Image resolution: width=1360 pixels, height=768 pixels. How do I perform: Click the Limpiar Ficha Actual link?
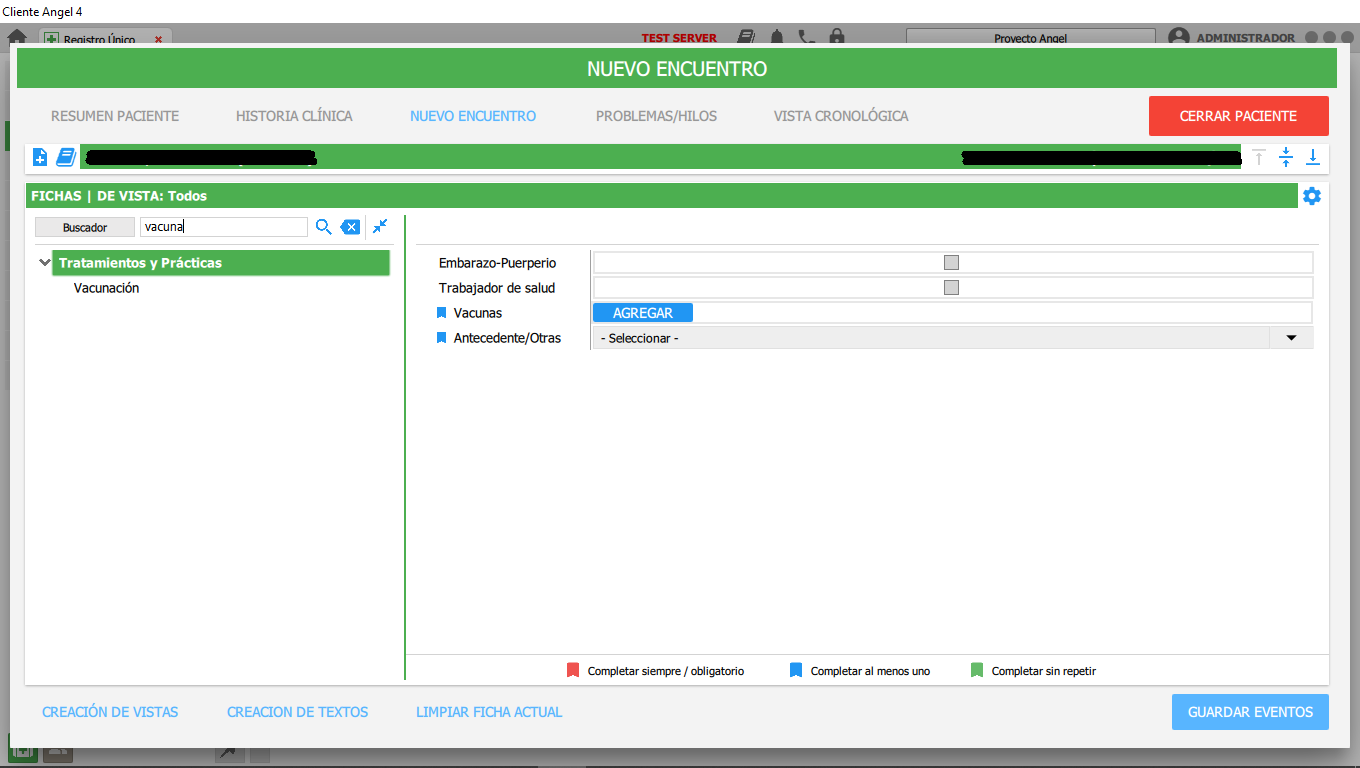tap(489, 712)
